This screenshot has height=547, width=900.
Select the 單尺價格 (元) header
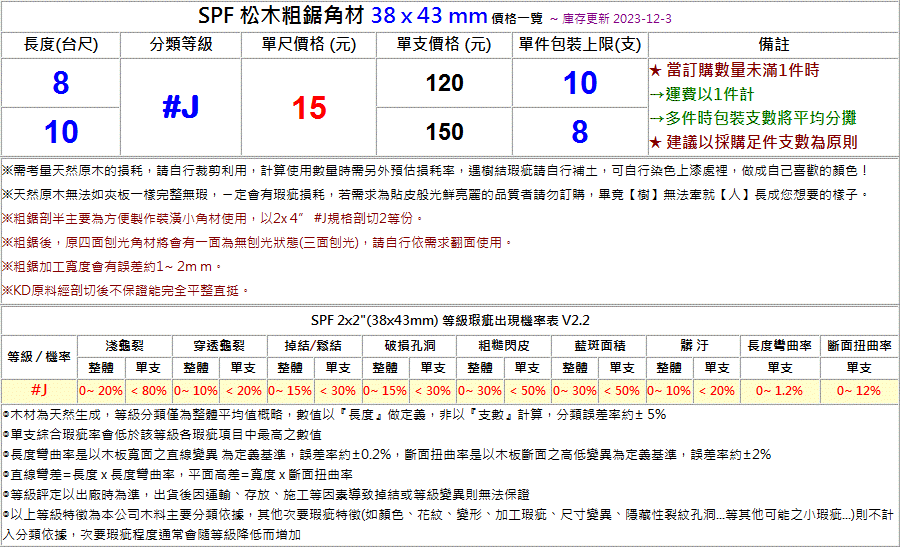(x=309, y=44)
